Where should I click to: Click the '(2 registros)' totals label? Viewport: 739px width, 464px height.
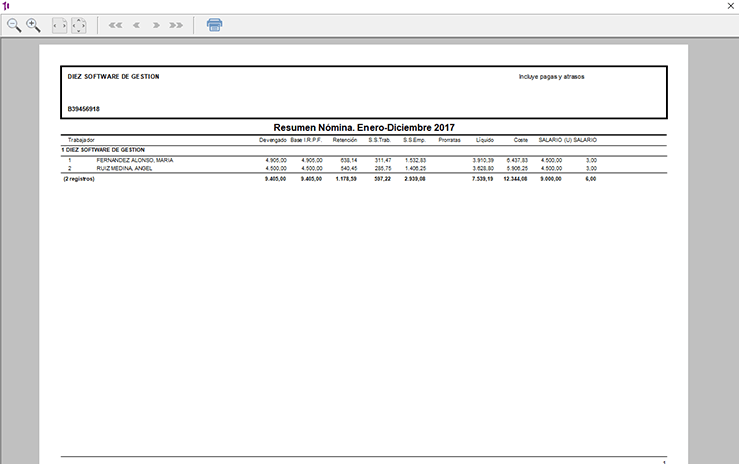coord(79,179)
